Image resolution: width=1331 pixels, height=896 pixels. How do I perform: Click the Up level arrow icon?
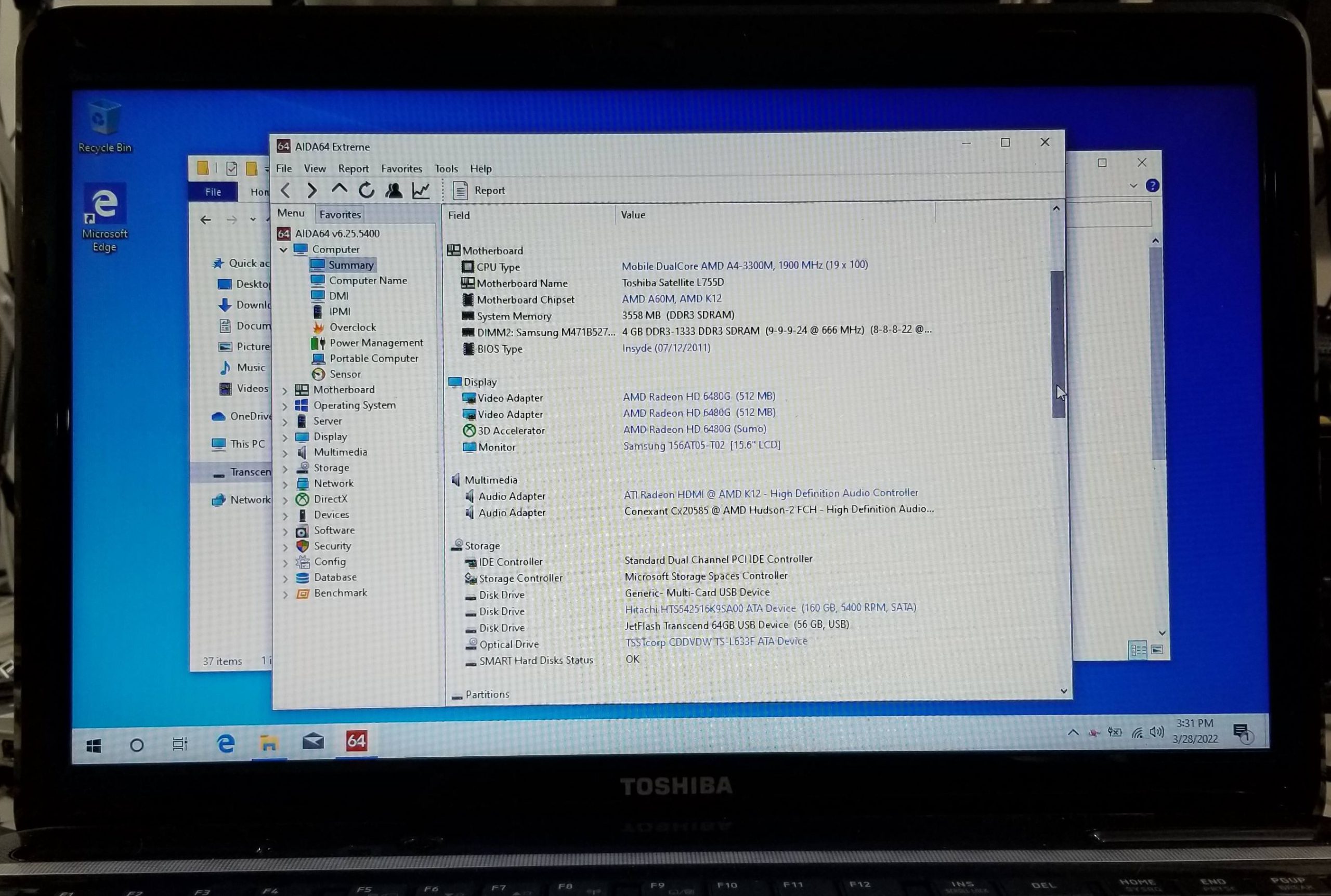tap(339, 189)
